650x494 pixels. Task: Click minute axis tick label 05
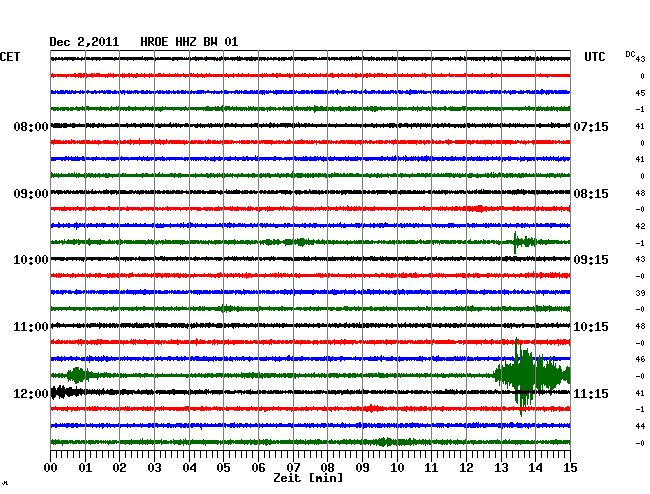point(223,468)
